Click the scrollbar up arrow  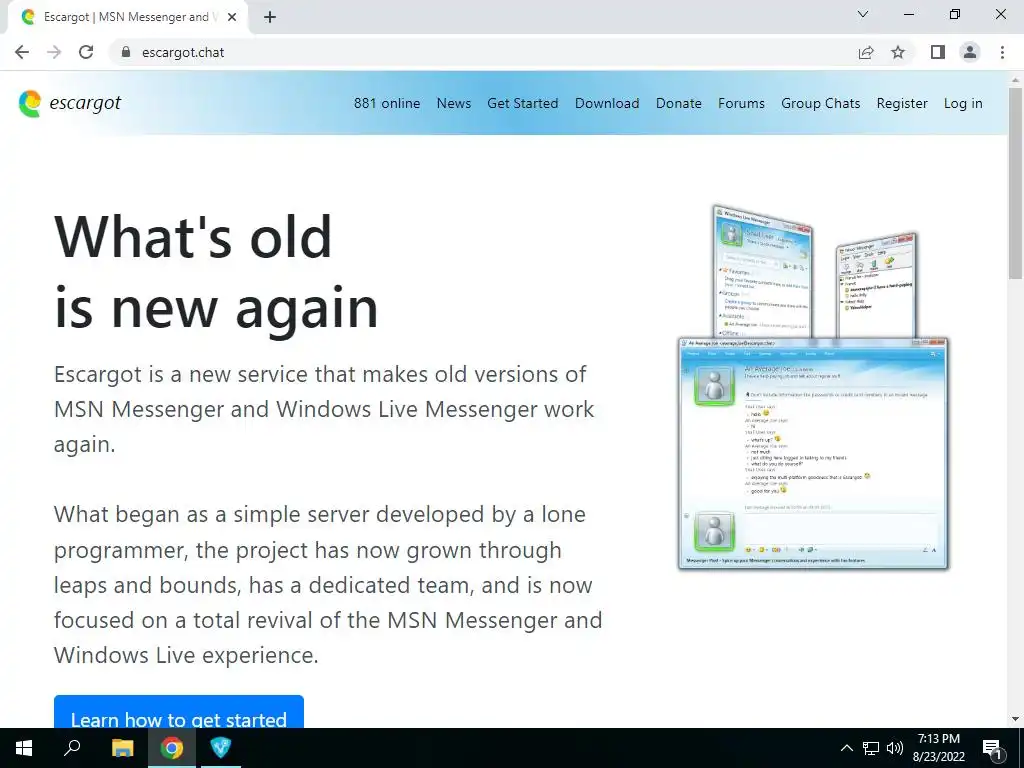click(x=1016, y=80)
